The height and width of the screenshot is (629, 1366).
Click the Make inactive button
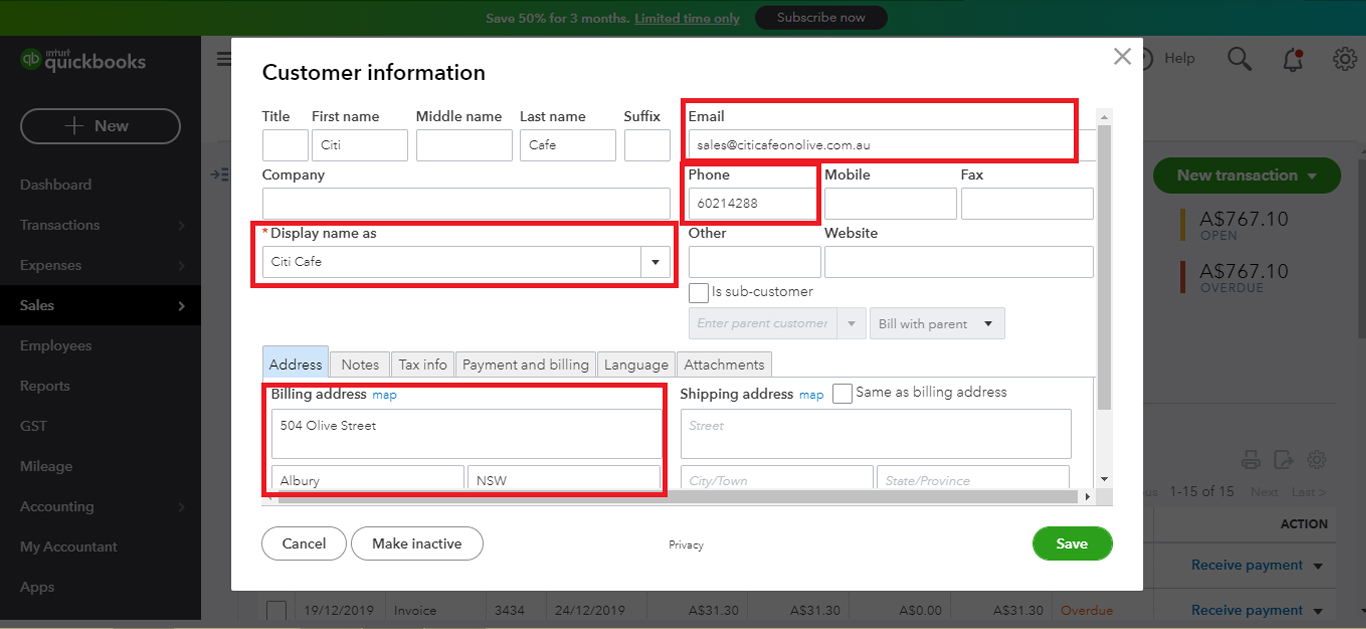pos(417,543)
